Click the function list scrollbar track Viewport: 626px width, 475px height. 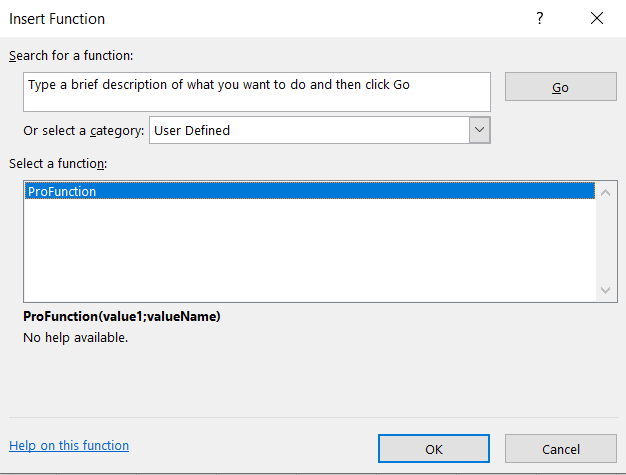(605, 242)
